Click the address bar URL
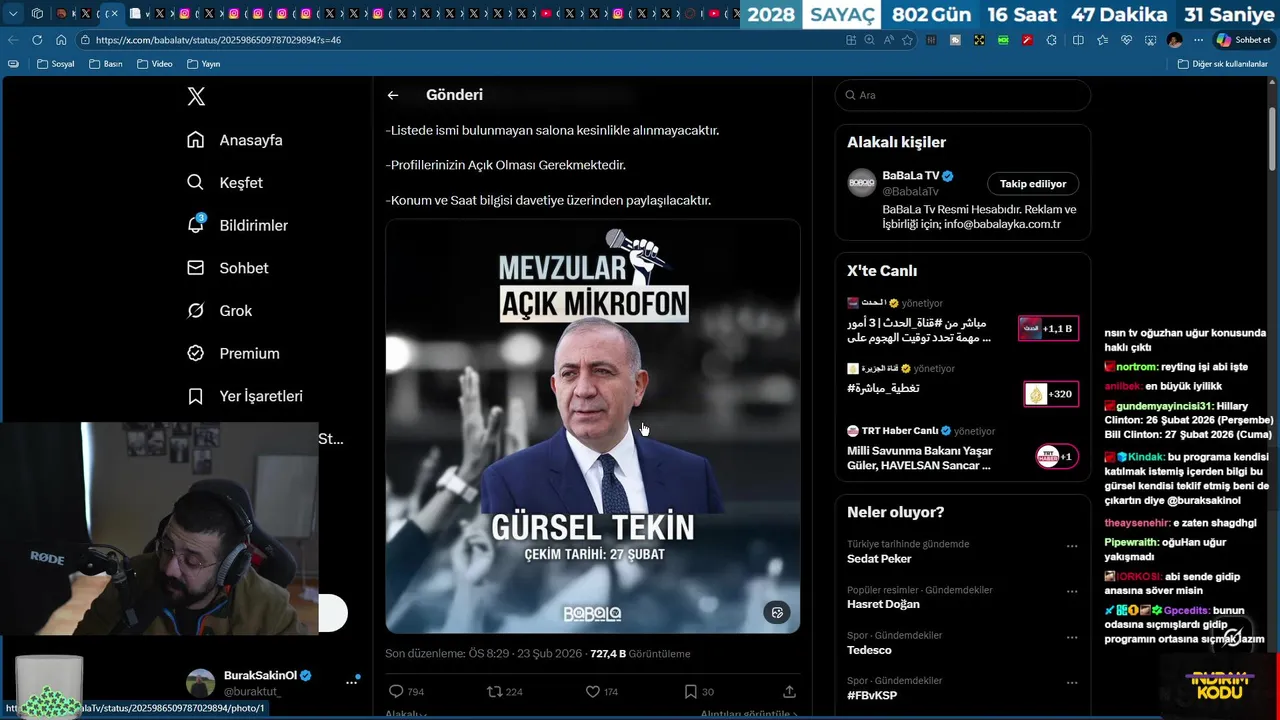The height and width of the screenshot is (720, 1280). pyautogui.click(x=219, y=40)
